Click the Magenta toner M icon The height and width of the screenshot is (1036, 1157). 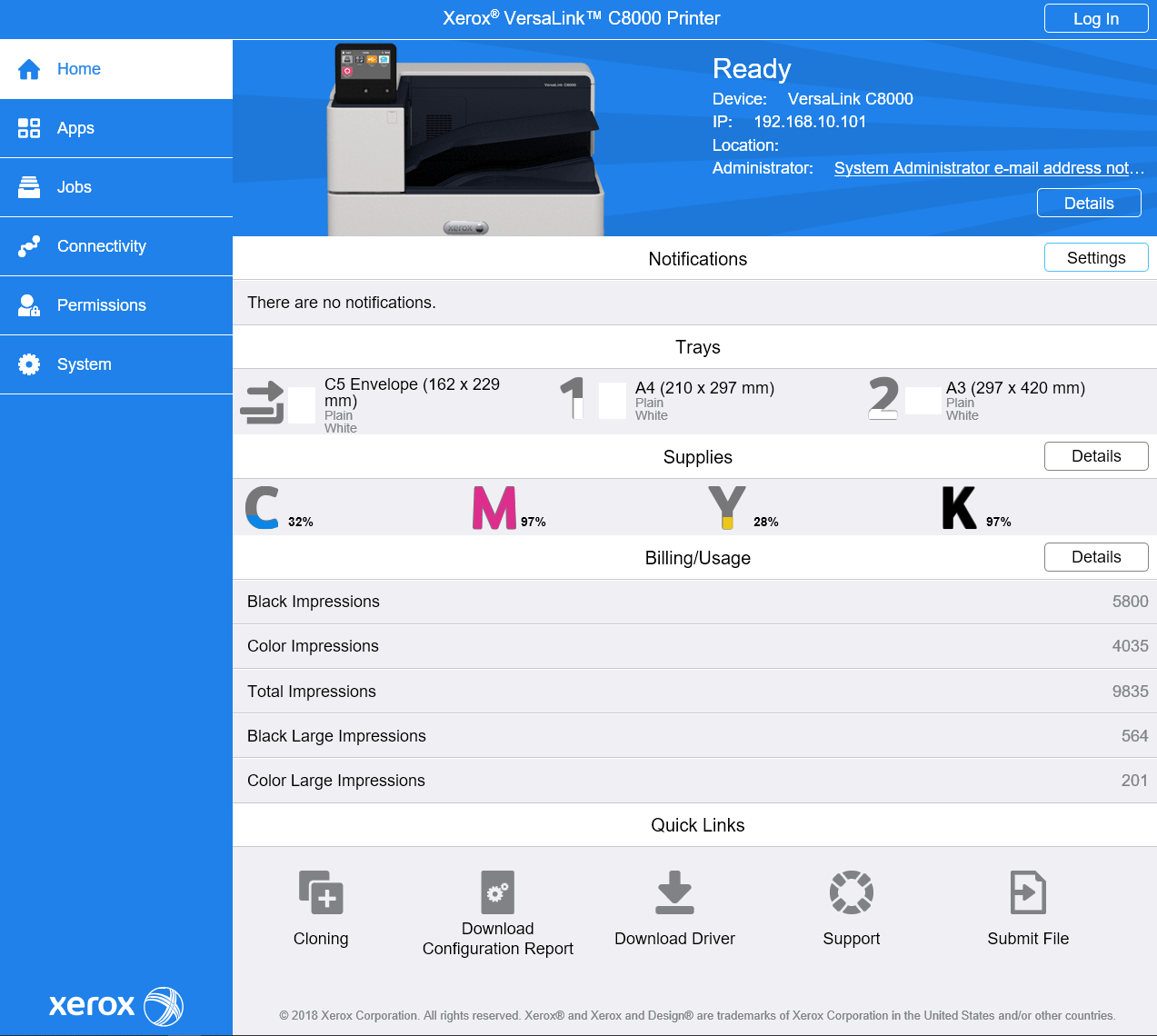(x=494, y=507)
